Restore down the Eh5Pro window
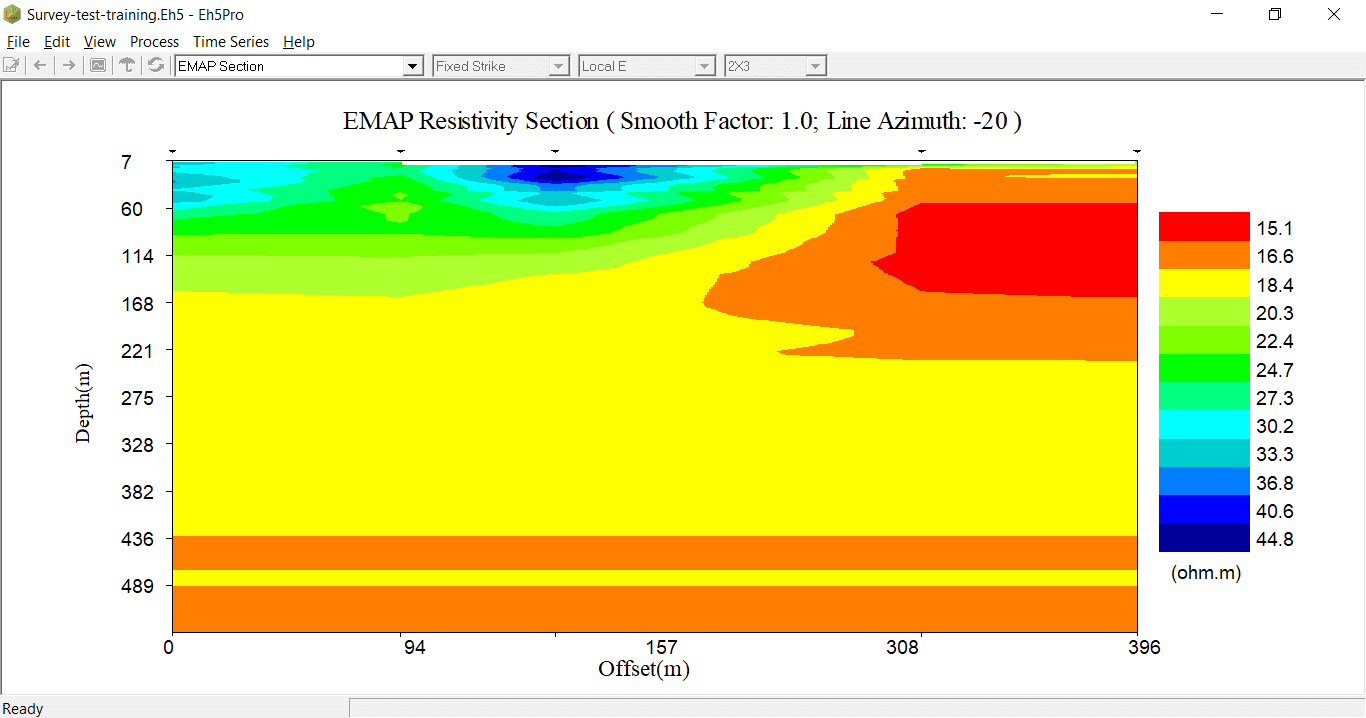 [1274, 15]
